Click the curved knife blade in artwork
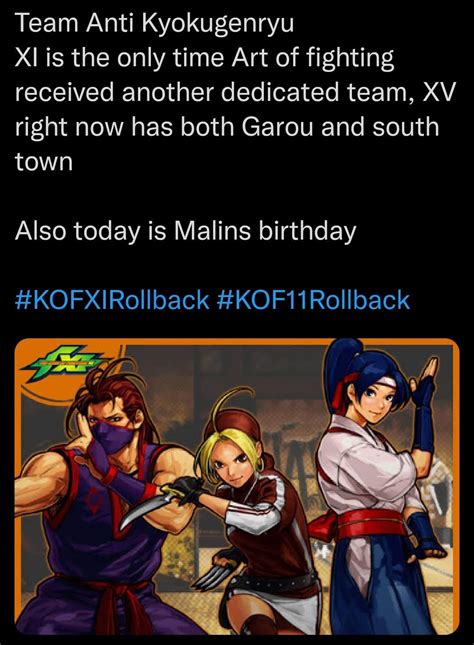 point(144,509)
